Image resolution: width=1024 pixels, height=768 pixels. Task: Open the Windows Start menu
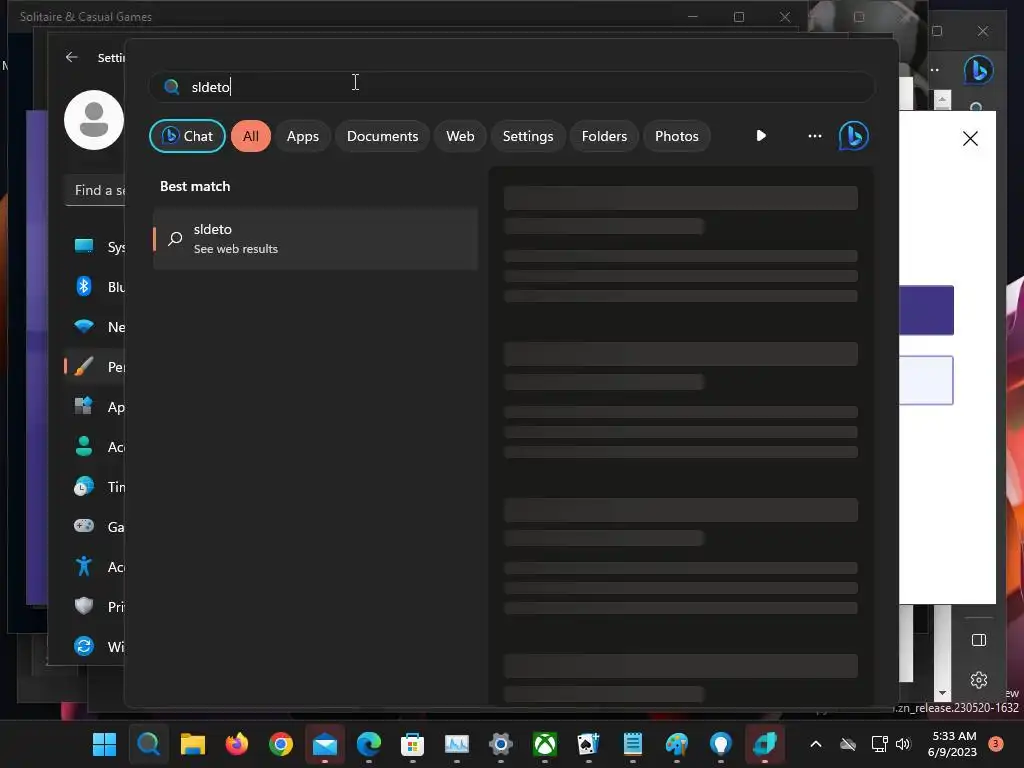pos(104,744)
